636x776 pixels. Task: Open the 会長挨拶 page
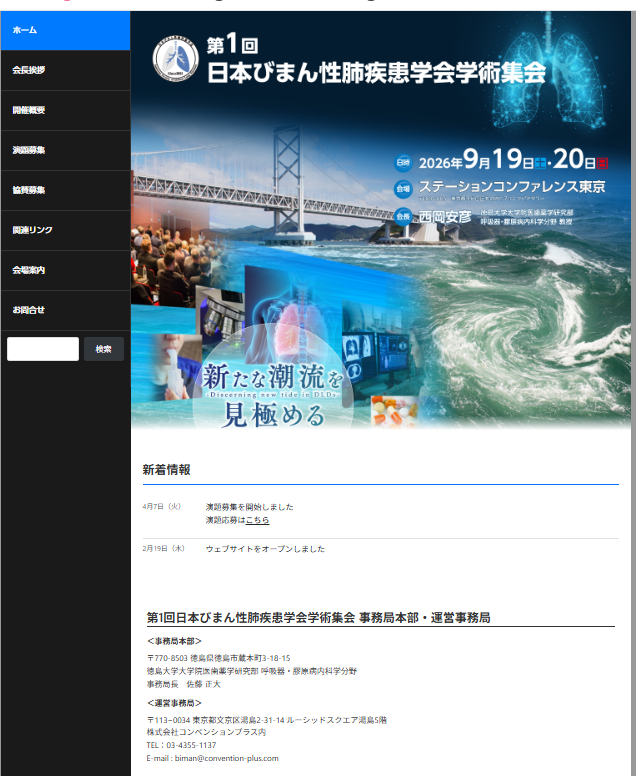tap(65, 70)
